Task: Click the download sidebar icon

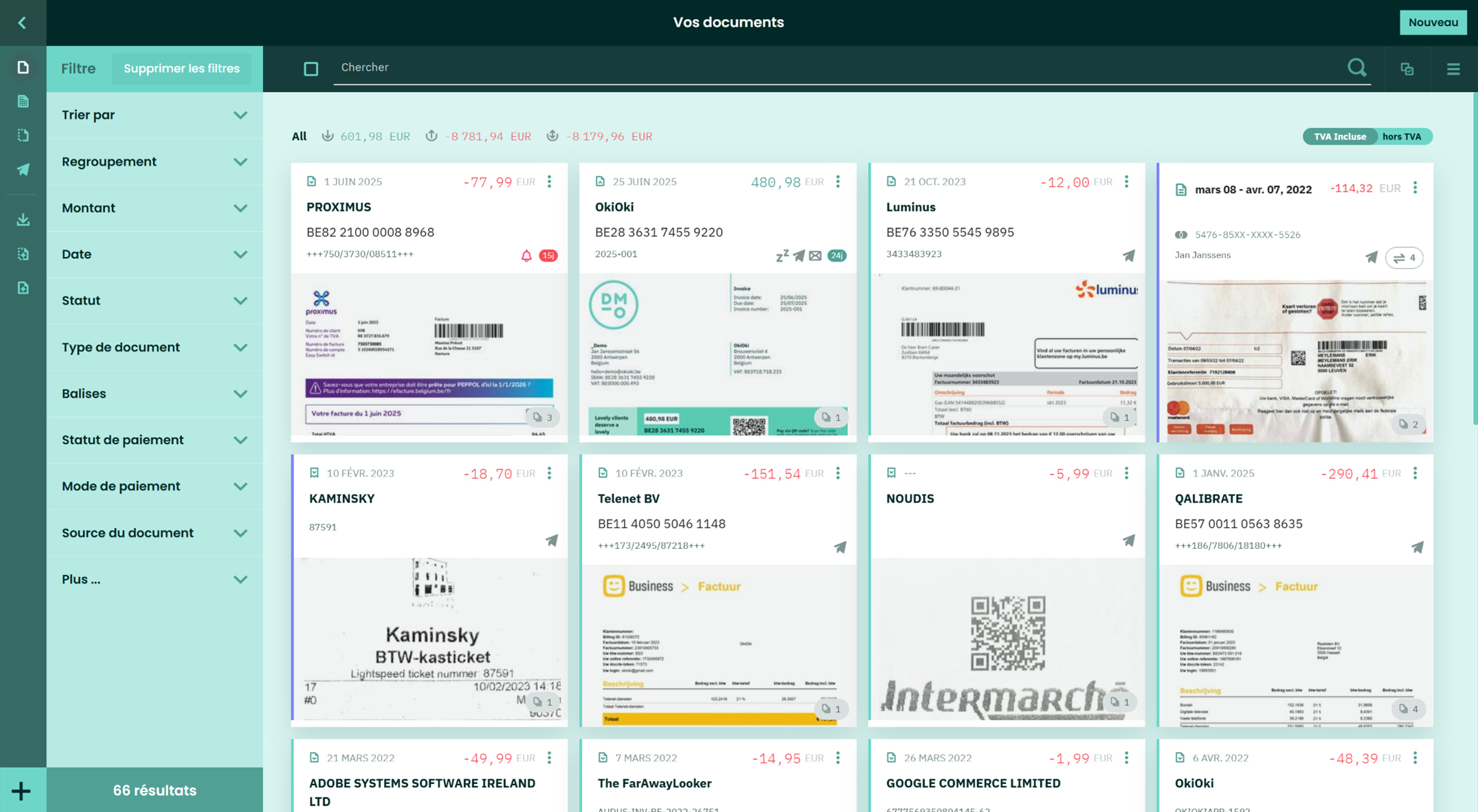Action: coord(23,220)
